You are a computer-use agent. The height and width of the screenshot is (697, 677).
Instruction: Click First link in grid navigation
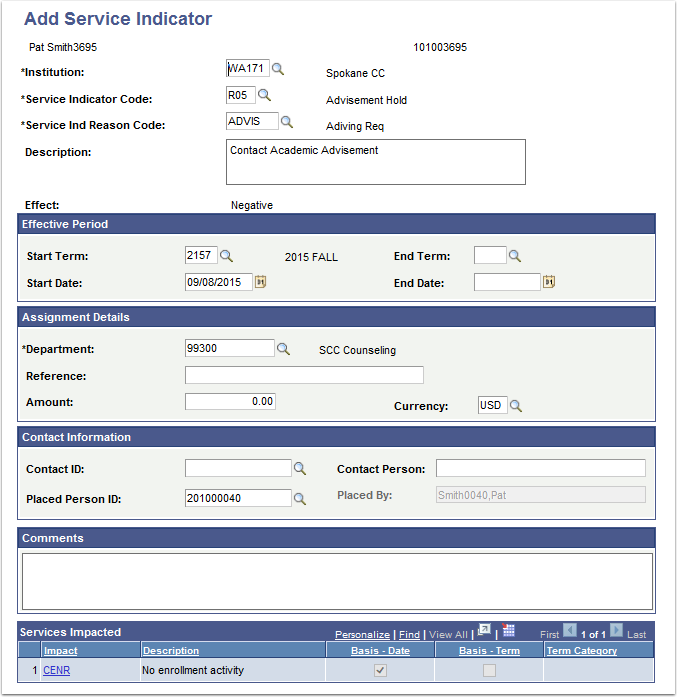(x=549, y=635)
